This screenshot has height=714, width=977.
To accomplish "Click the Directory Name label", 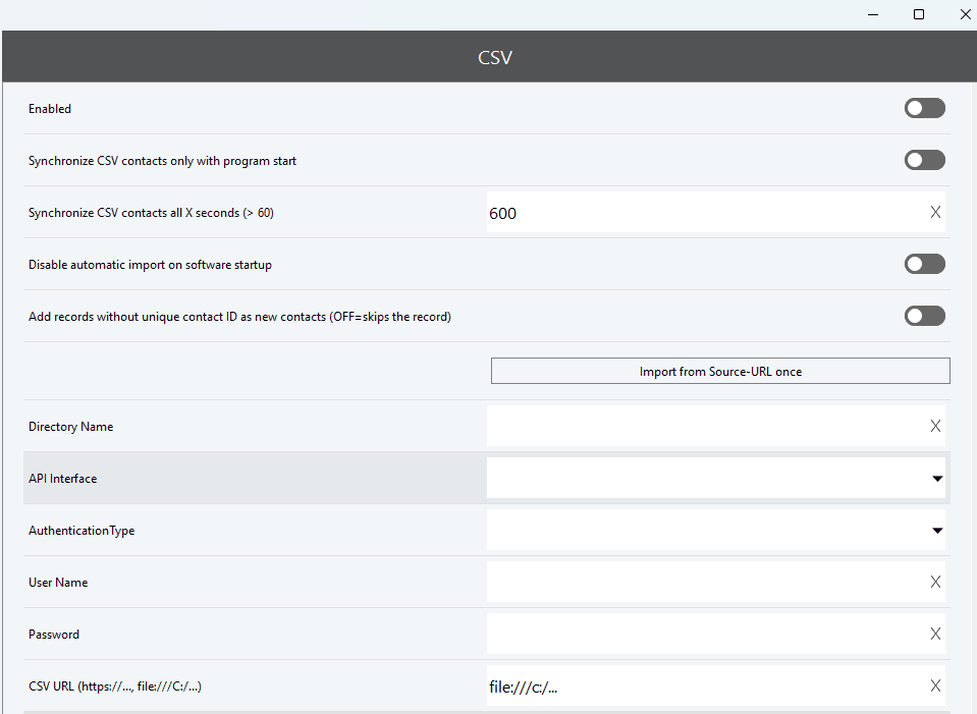I will point(71,427).
